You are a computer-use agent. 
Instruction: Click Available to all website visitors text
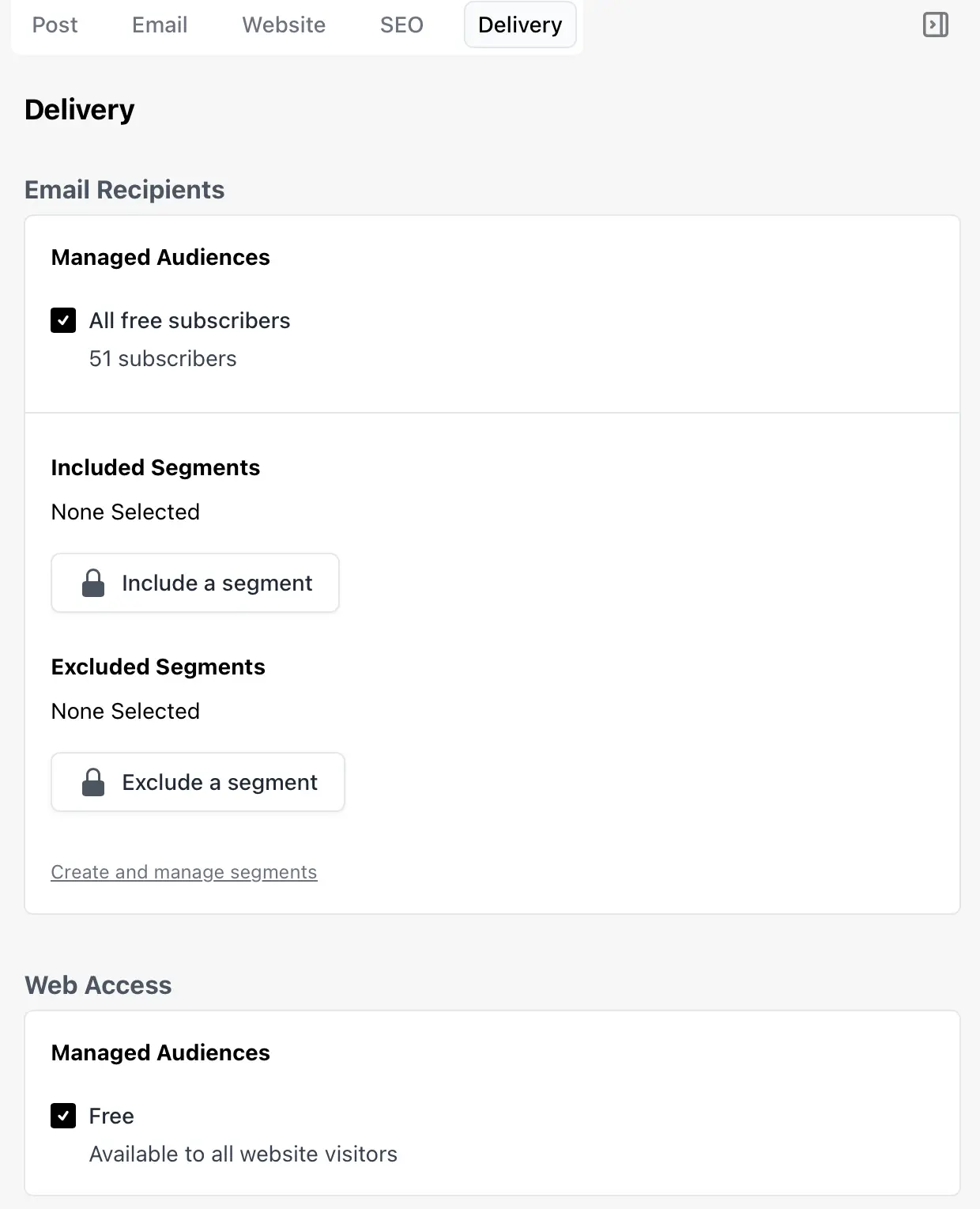[x=243, y=1154]
